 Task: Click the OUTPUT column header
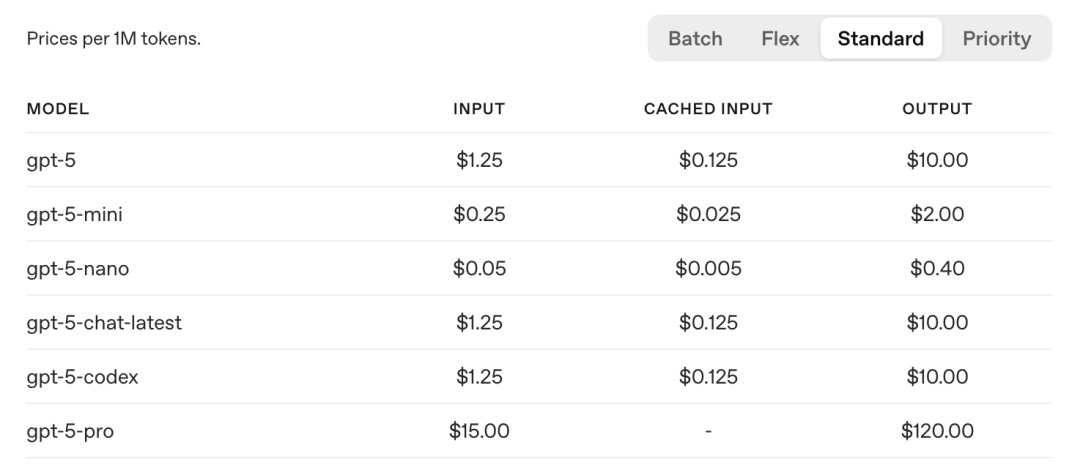click(937, 110)
